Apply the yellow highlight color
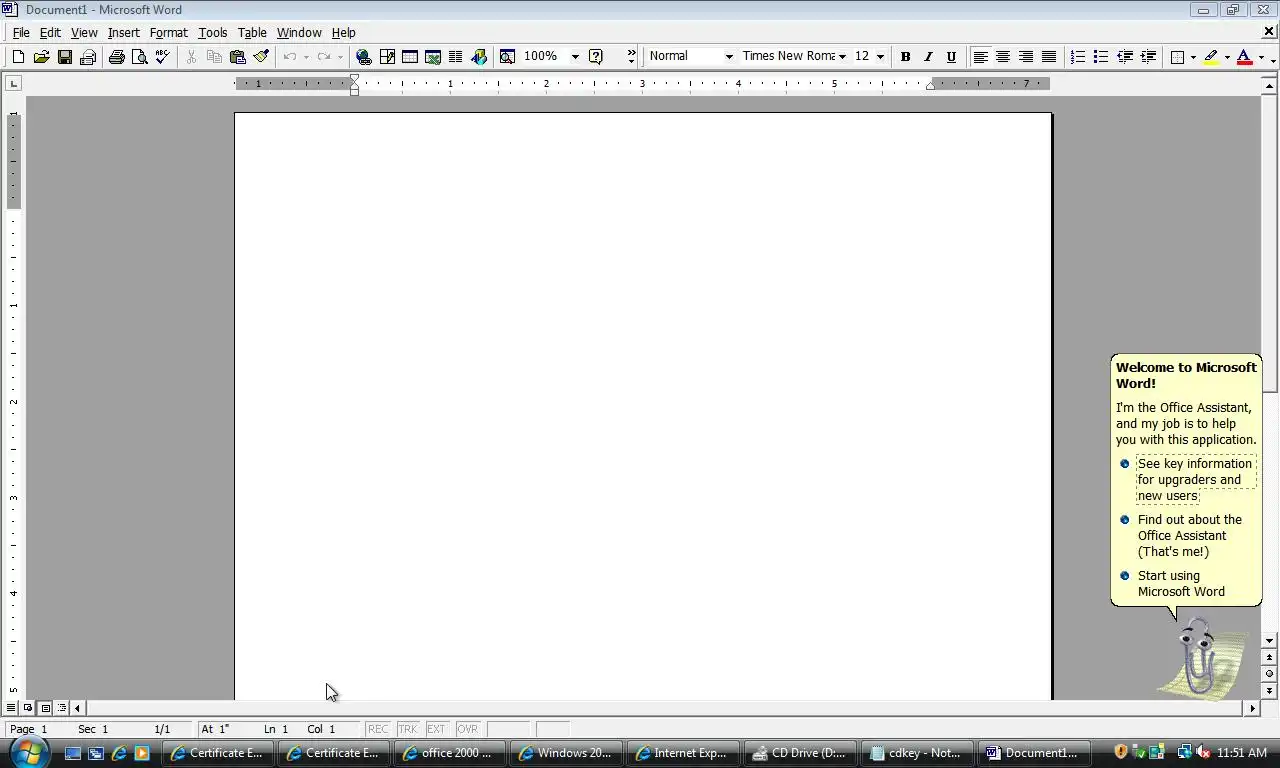1280x768 pixels. click(1211, 57)
